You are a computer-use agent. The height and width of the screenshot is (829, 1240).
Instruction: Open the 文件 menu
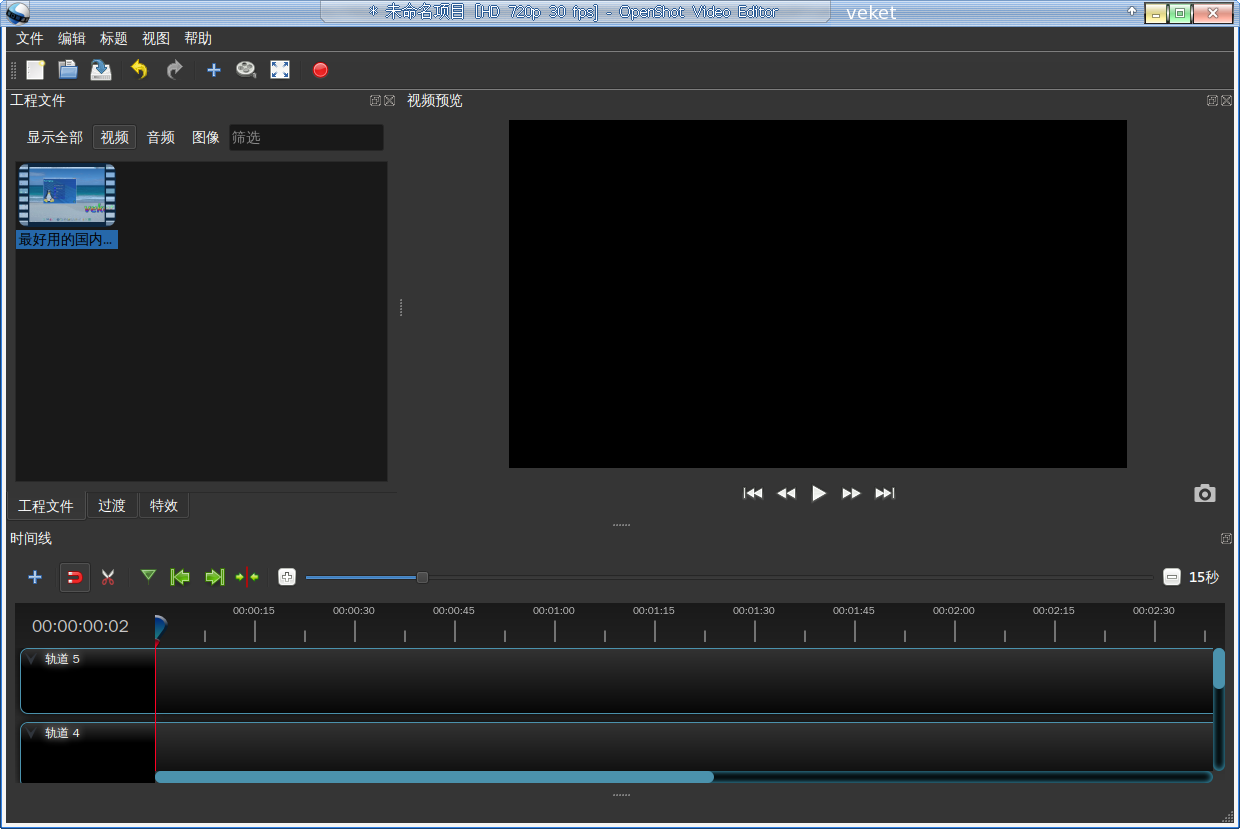30,39
